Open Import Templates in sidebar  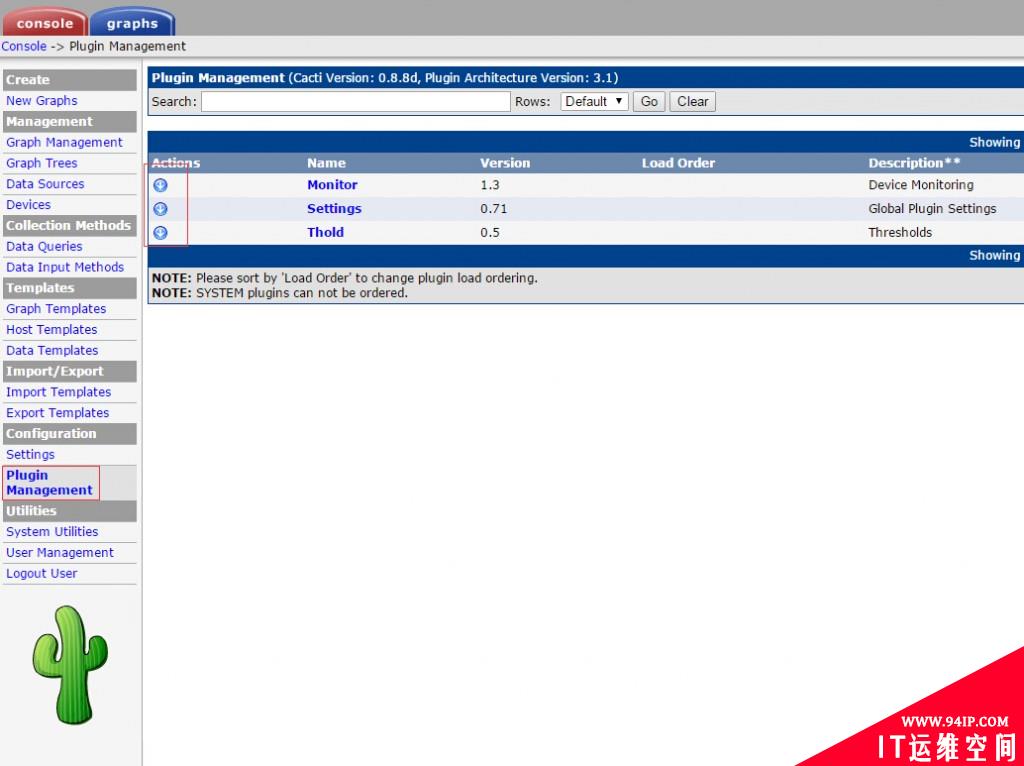coord(59,392)
